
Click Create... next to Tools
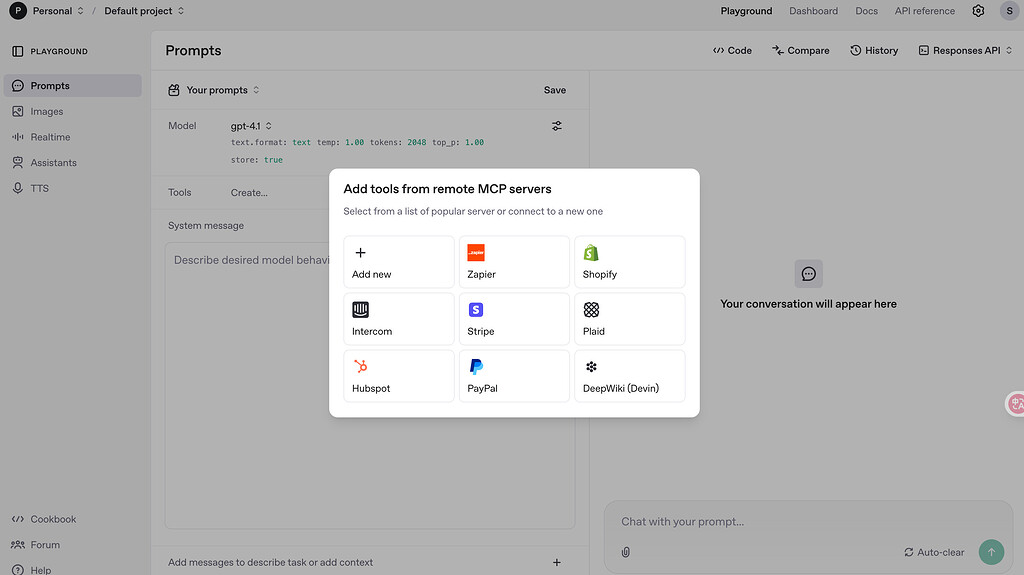tap(249, 193)
